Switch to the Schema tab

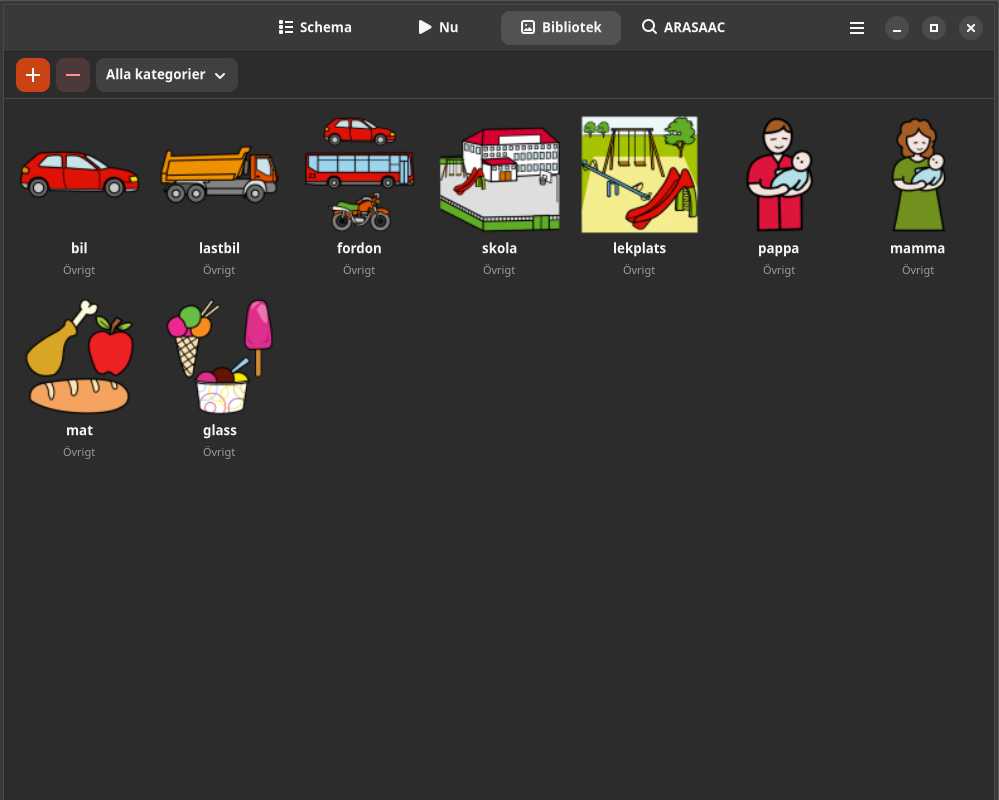[315, 28]
